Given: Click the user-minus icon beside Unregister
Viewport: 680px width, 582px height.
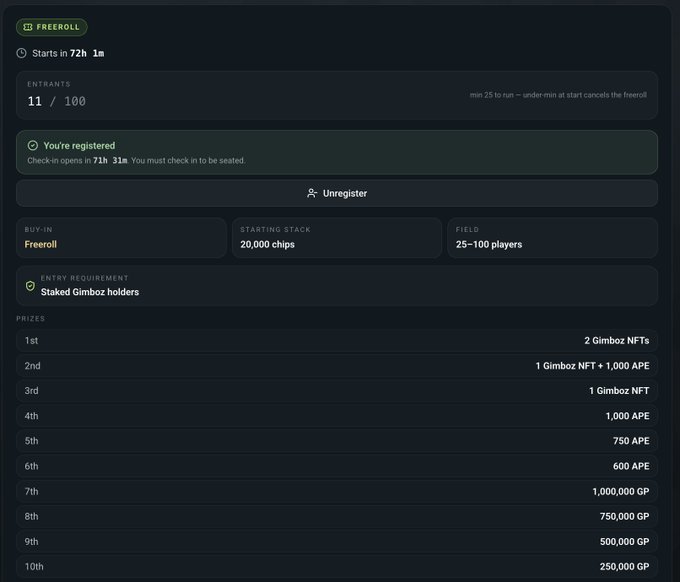Looking at the screenshot, I should (x=312, y=193).
